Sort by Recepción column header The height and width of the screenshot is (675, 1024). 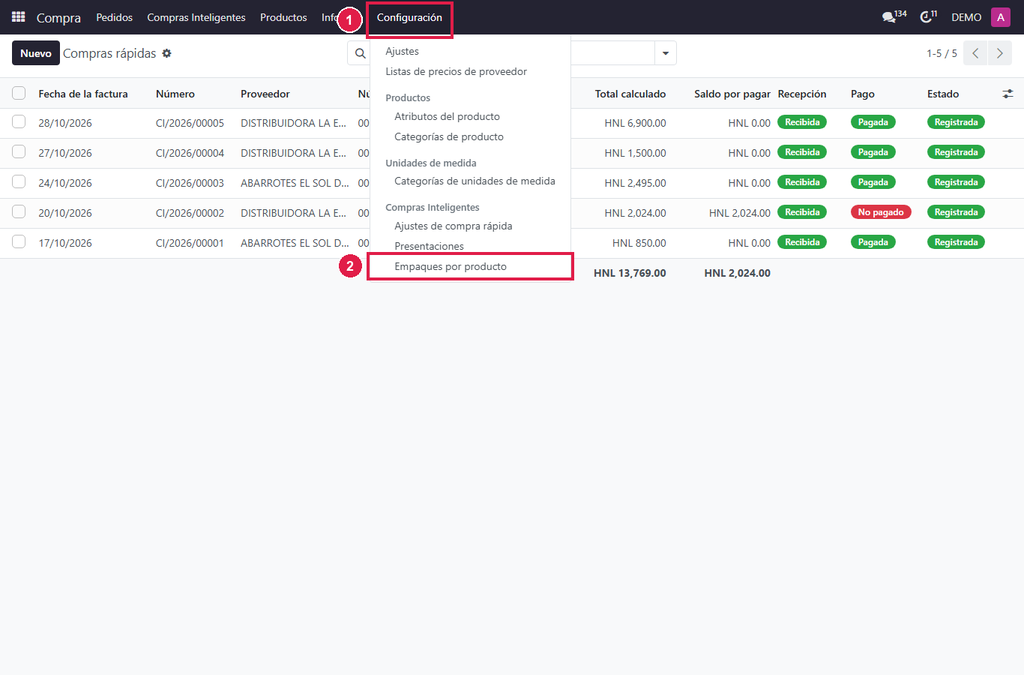tap(802, 94)
